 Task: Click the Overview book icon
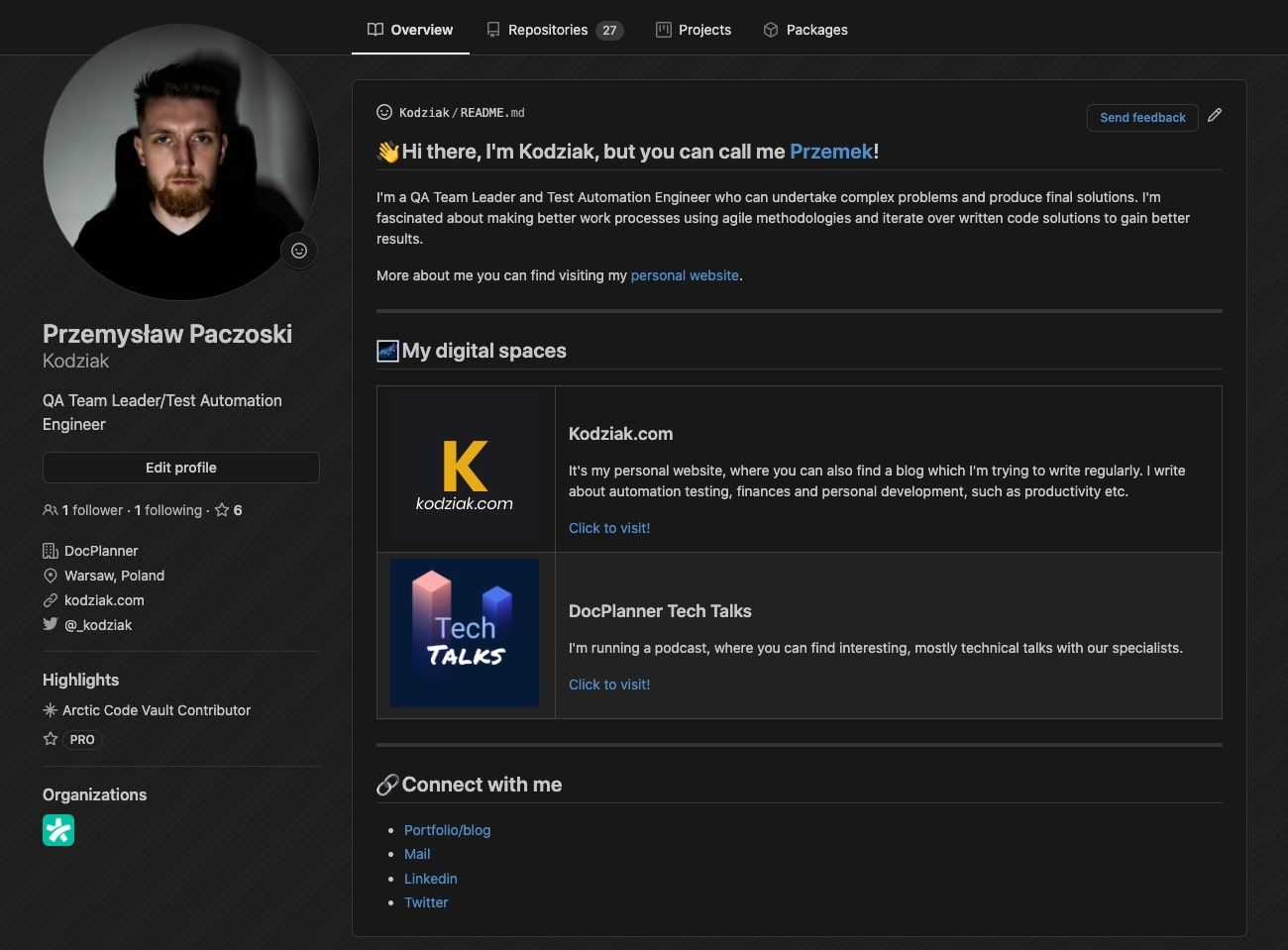[x=376, y=30]
